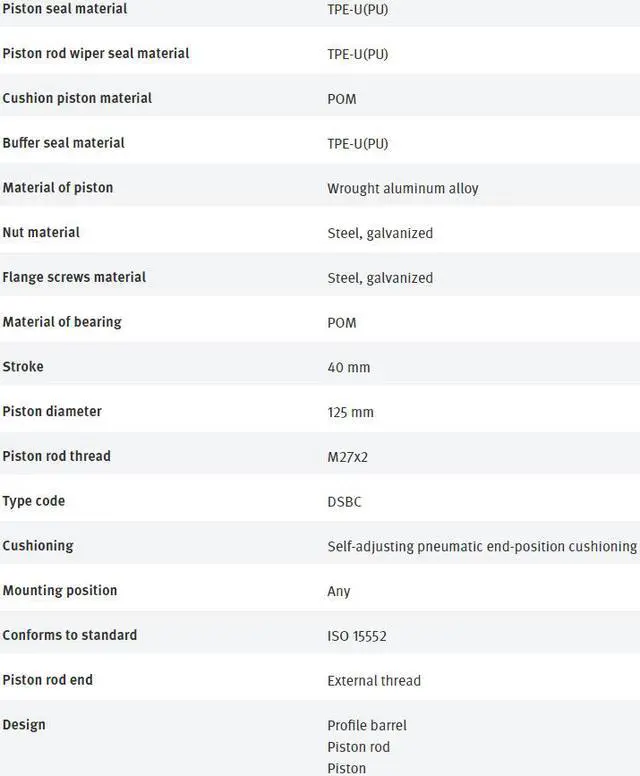
Task: Select the Nut material label
Action: coord(41,232)
